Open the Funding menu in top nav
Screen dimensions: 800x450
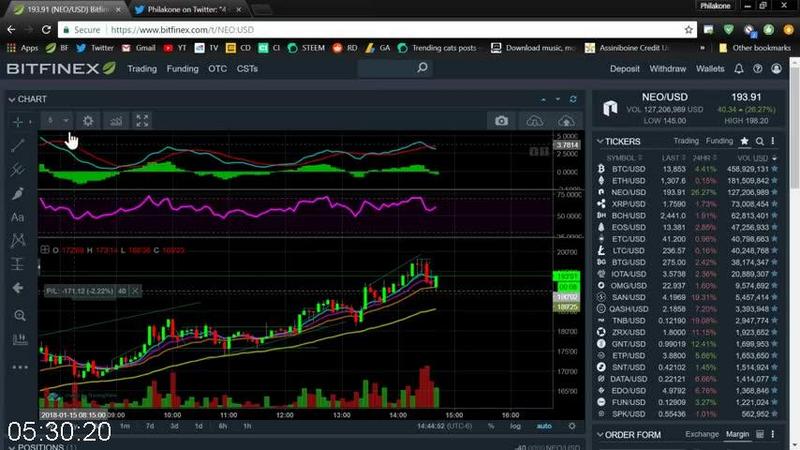point(182,68)
